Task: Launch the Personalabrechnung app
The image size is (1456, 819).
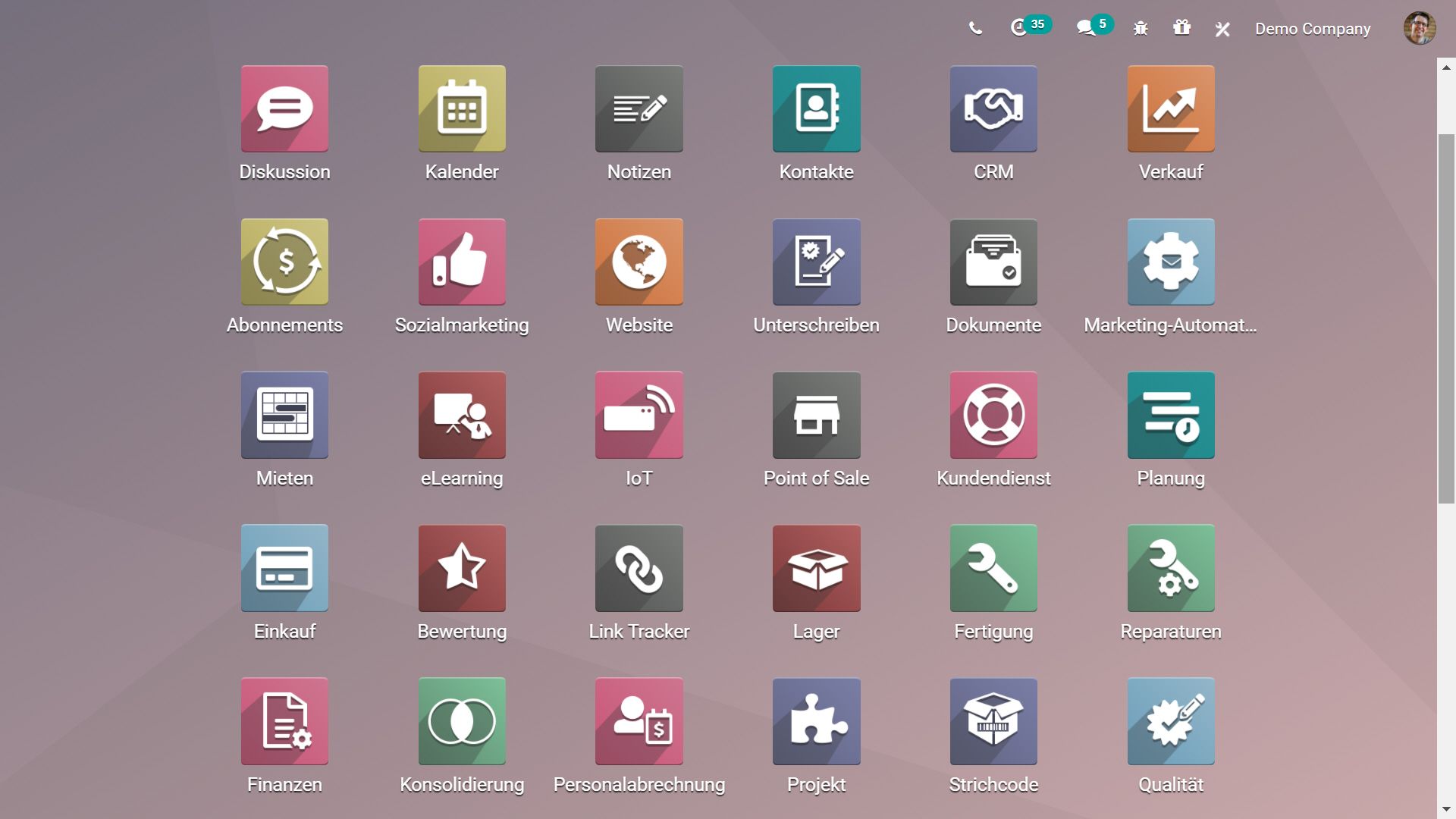Action: [639, 721]
